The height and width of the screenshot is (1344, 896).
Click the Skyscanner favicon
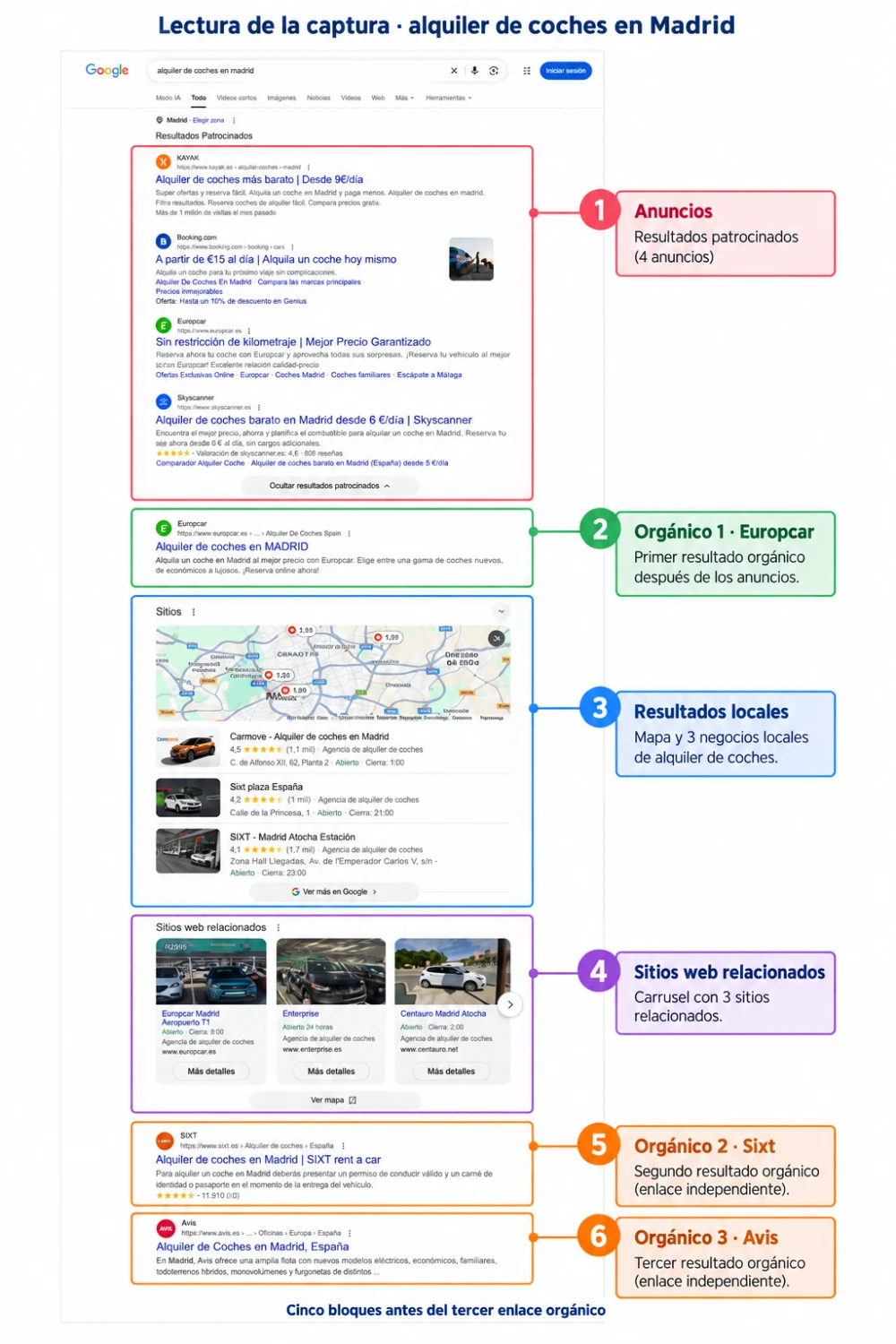(x=163, y=401)
